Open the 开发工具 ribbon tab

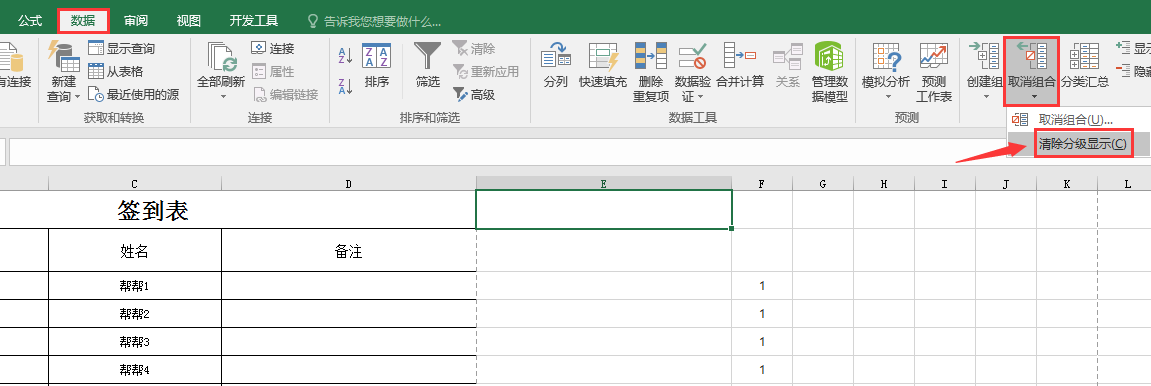pos(253,21)
